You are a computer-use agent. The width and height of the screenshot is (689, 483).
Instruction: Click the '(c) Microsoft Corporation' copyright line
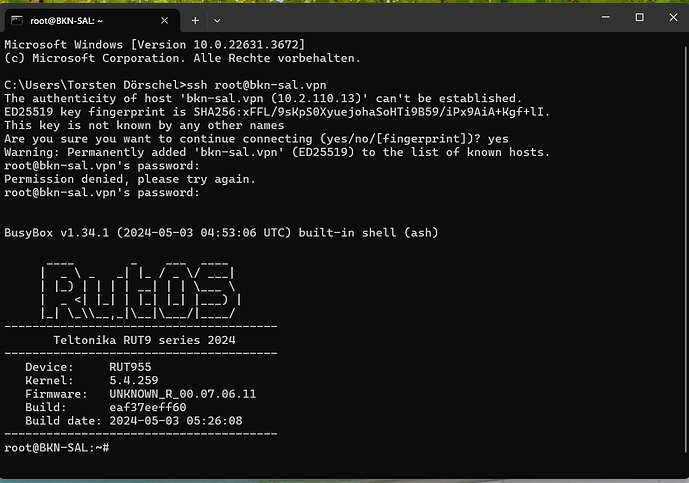coord(182,58)
